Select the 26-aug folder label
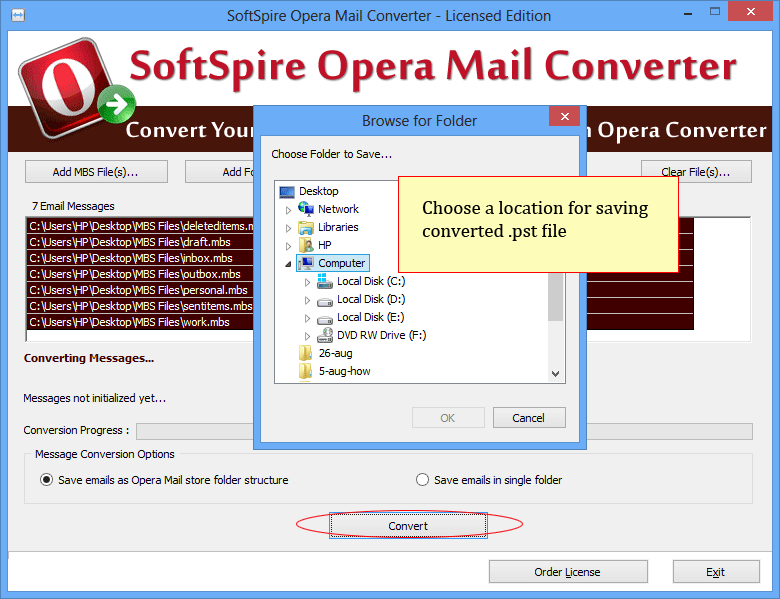 click(335, 353)
